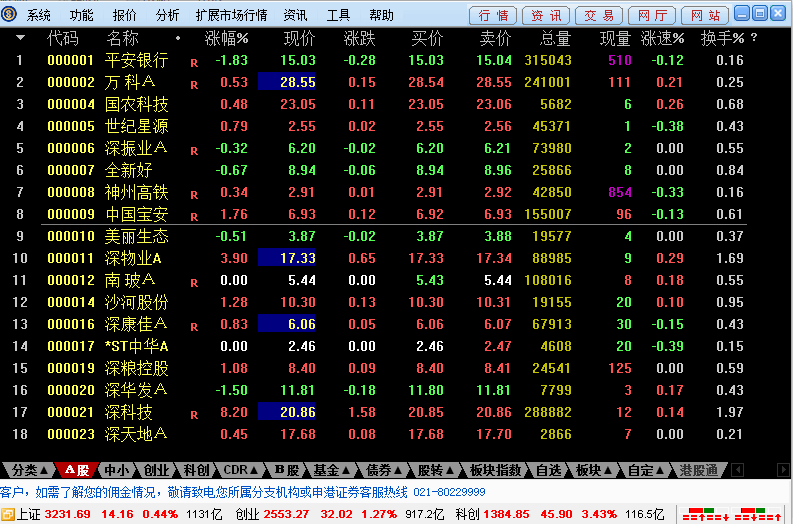Viewport: 793px width, 524px height.
Task: Click the 网站 button
Action: [x=705, y=15]
